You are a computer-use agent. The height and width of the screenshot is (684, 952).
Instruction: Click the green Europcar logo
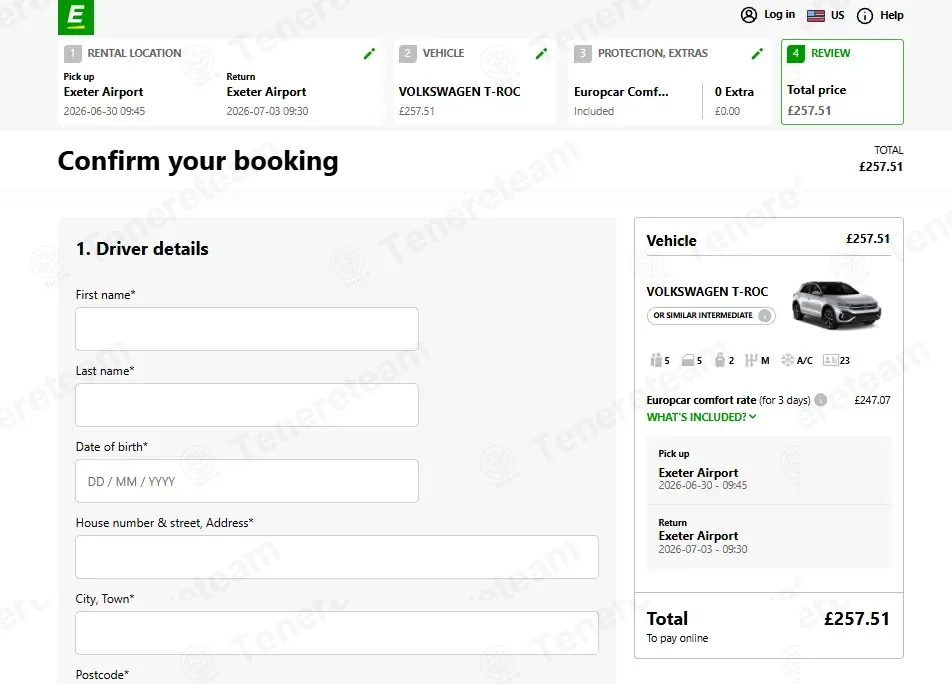point(76,16)
